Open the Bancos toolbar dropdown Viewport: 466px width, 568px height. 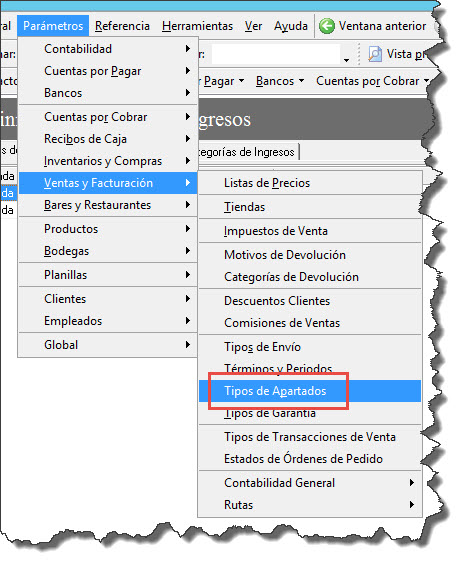pyautogui.click(x=280, y=81)
